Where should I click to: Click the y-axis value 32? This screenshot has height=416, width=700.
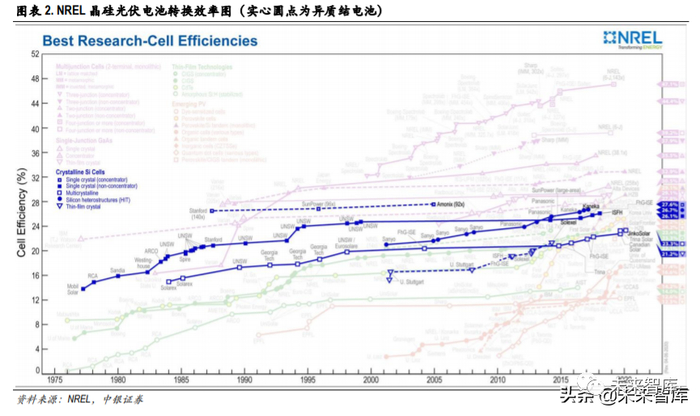click(35, 178)
